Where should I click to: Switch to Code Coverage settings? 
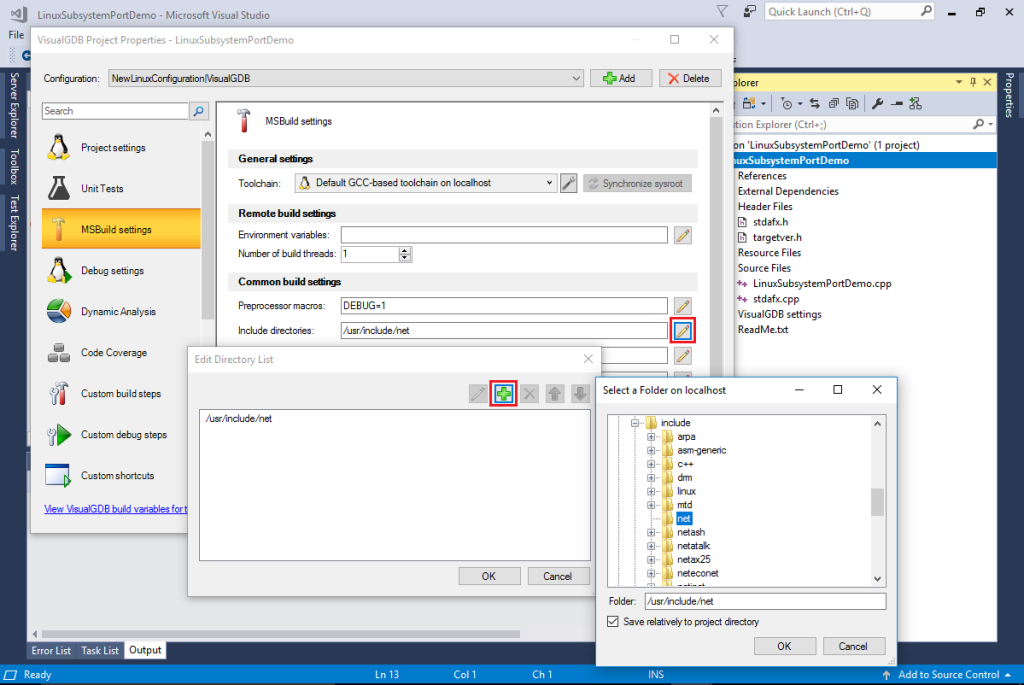click(123, 352)
